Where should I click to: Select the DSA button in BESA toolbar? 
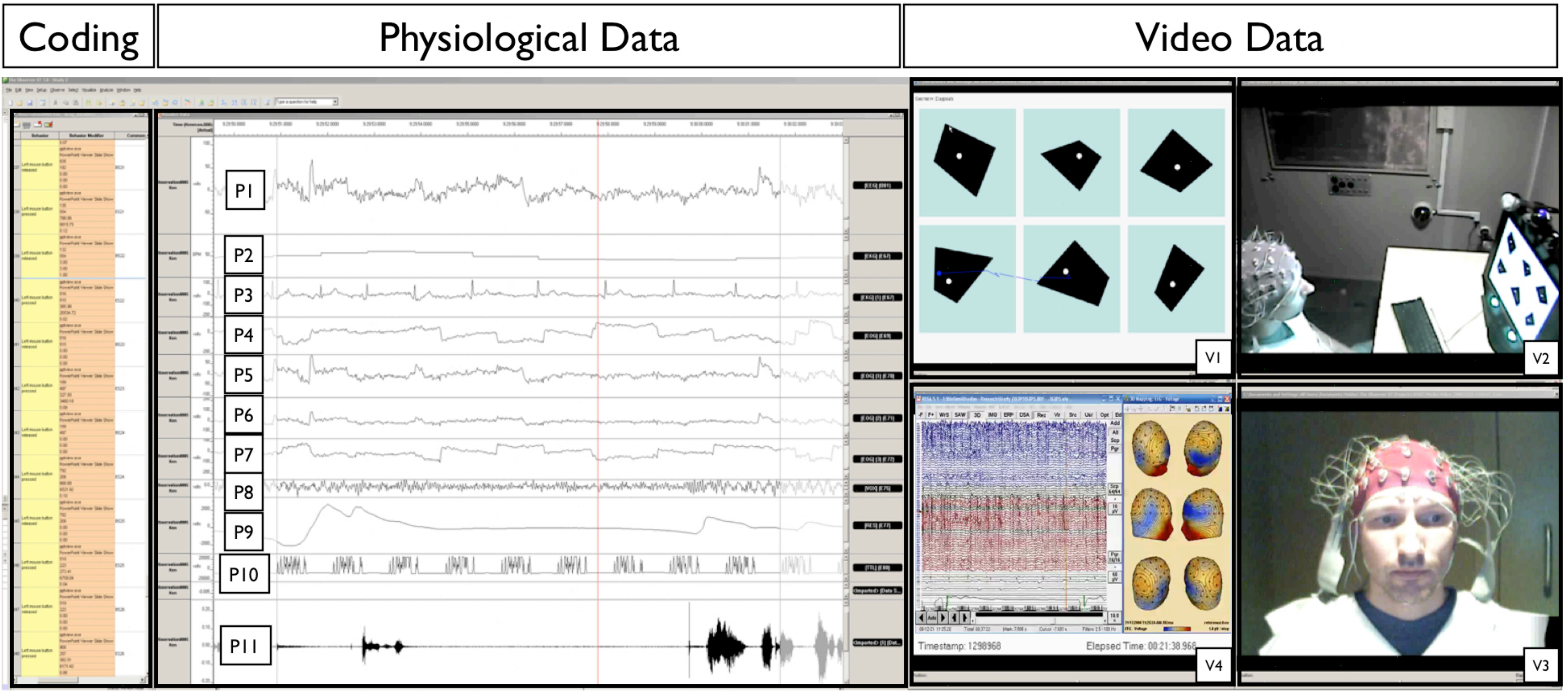tap(1025, 415)
